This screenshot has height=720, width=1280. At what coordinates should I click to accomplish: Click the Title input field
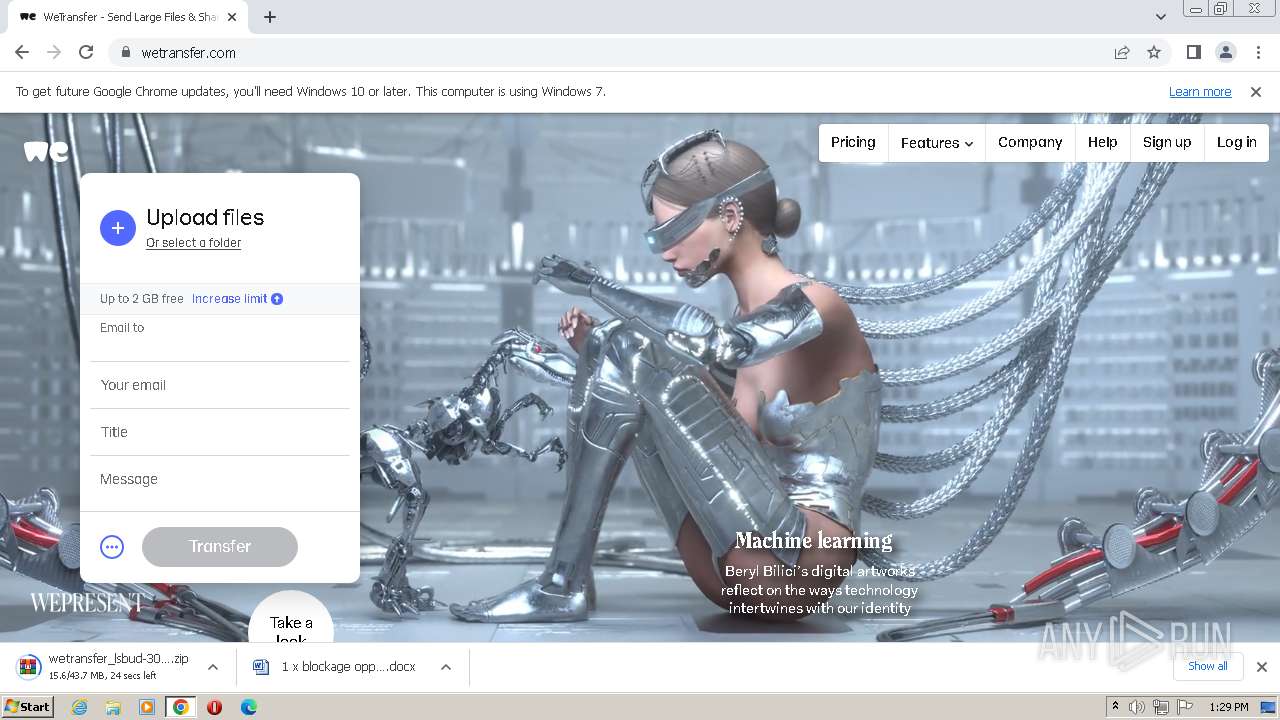click(220, 432)
